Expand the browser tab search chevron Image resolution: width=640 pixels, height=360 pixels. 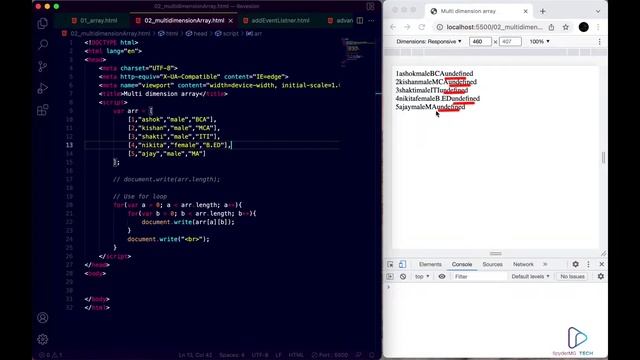click(598, 11)
